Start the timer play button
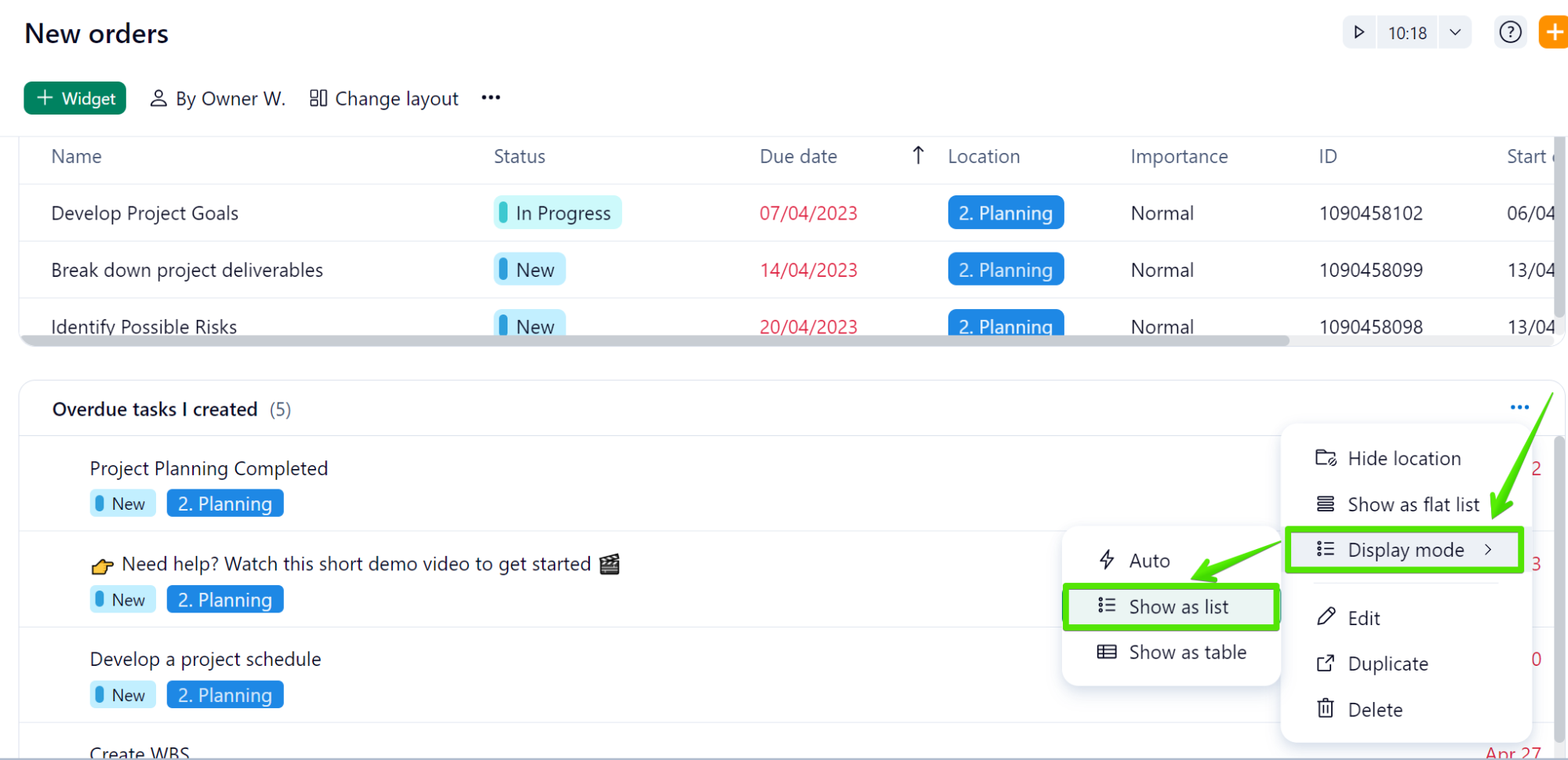This screenshot has height=760, width=1568. coord(1359,33)
